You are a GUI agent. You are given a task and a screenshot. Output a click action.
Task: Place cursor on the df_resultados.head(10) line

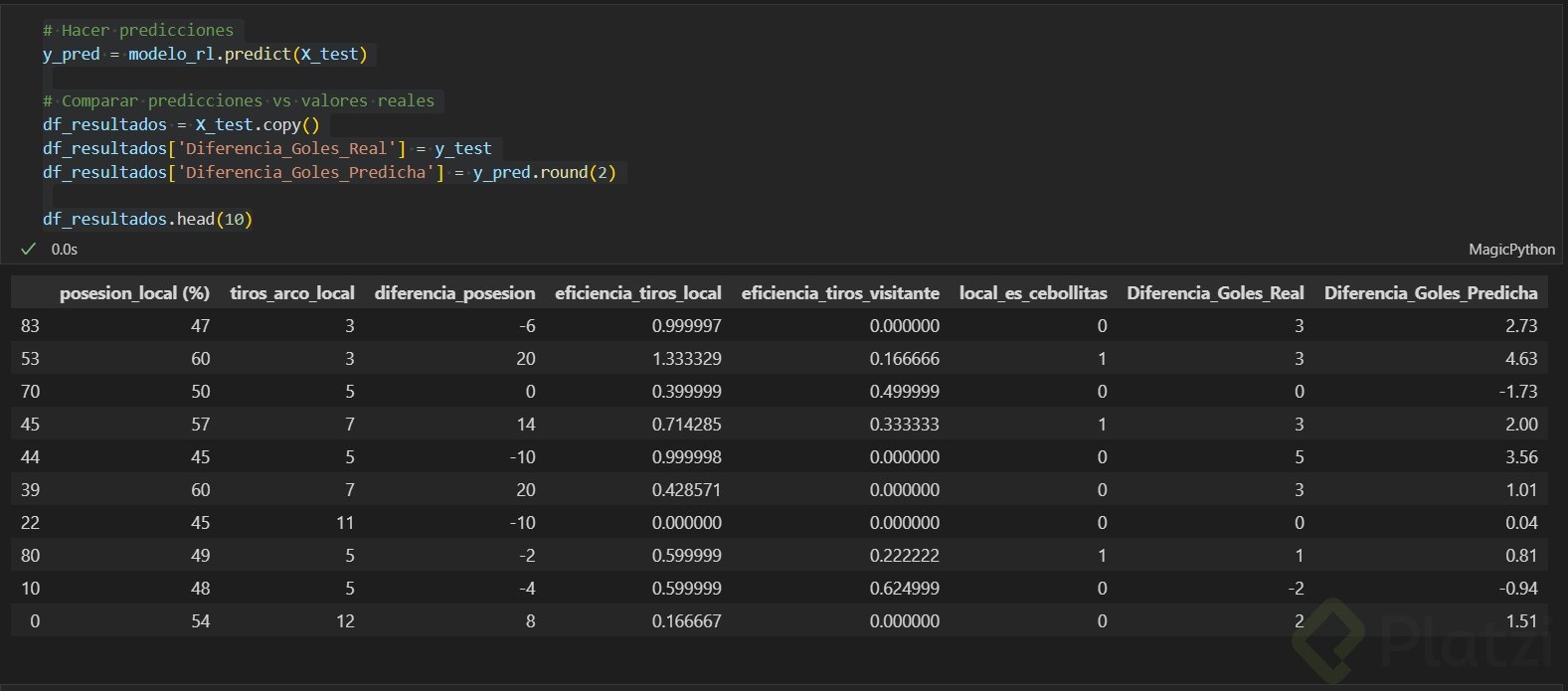[147, 219]
